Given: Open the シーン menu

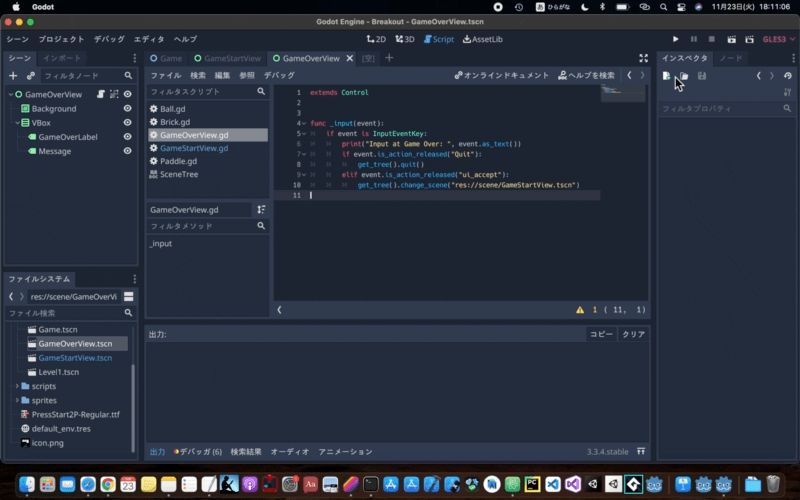Looking at the screenshot, I should pos(17,39).
